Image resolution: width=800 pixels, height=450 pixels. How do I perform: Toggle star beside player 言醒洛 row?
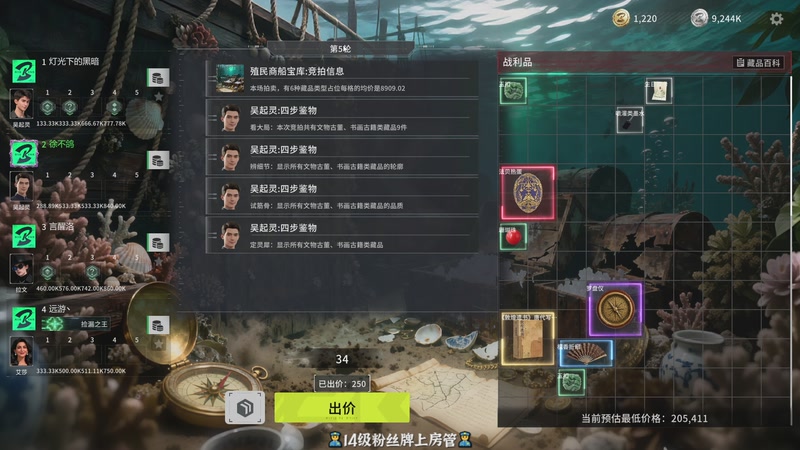(x=159, y=261)
